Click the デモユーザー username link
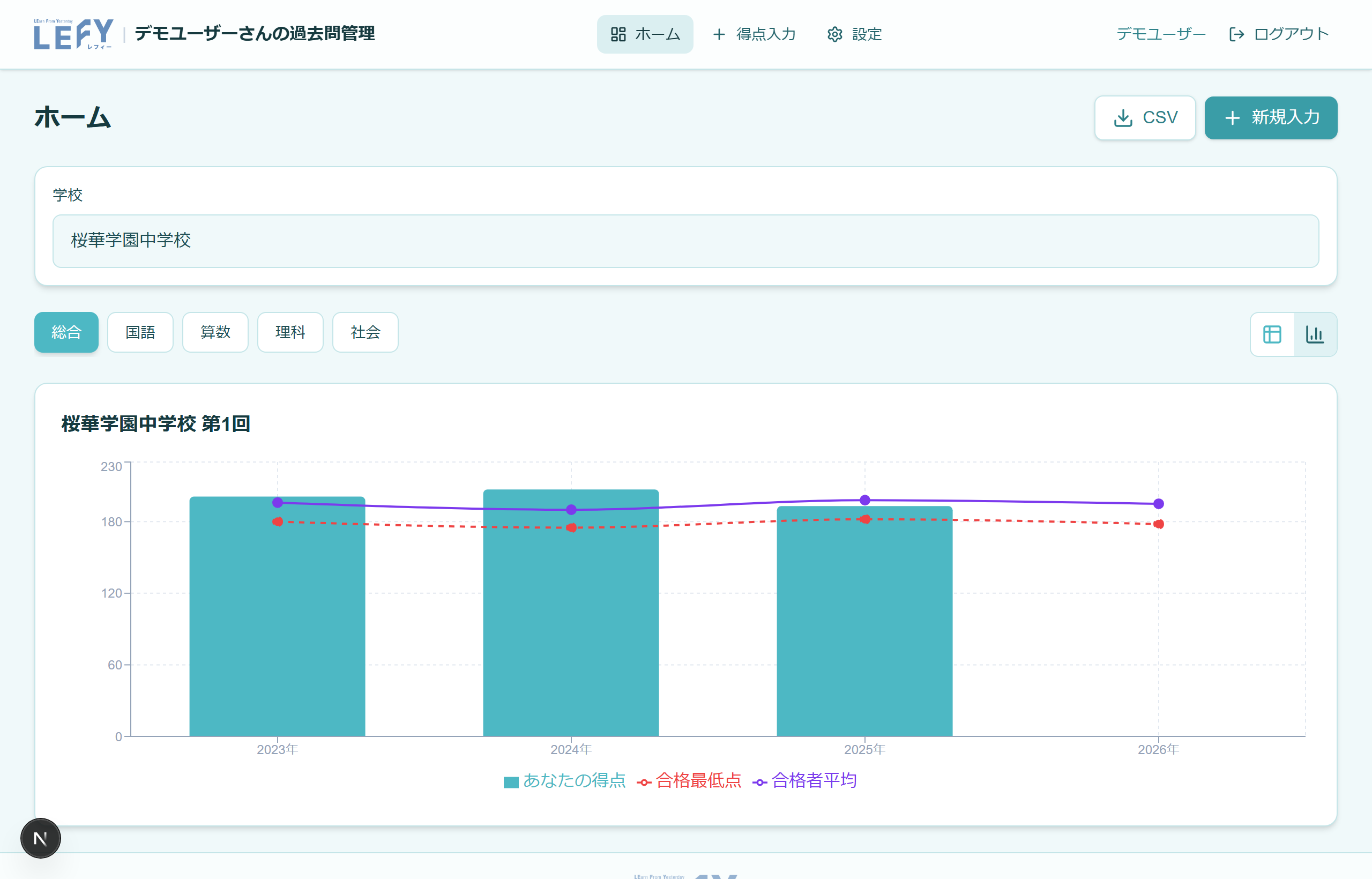 (x=1160, y=34)
